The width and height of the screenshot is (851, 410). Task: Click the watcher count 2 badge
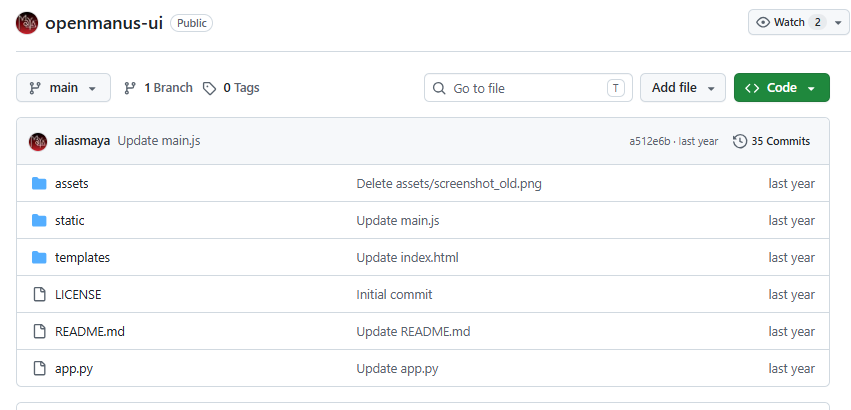pyautogui.click(x=817, y=22)
